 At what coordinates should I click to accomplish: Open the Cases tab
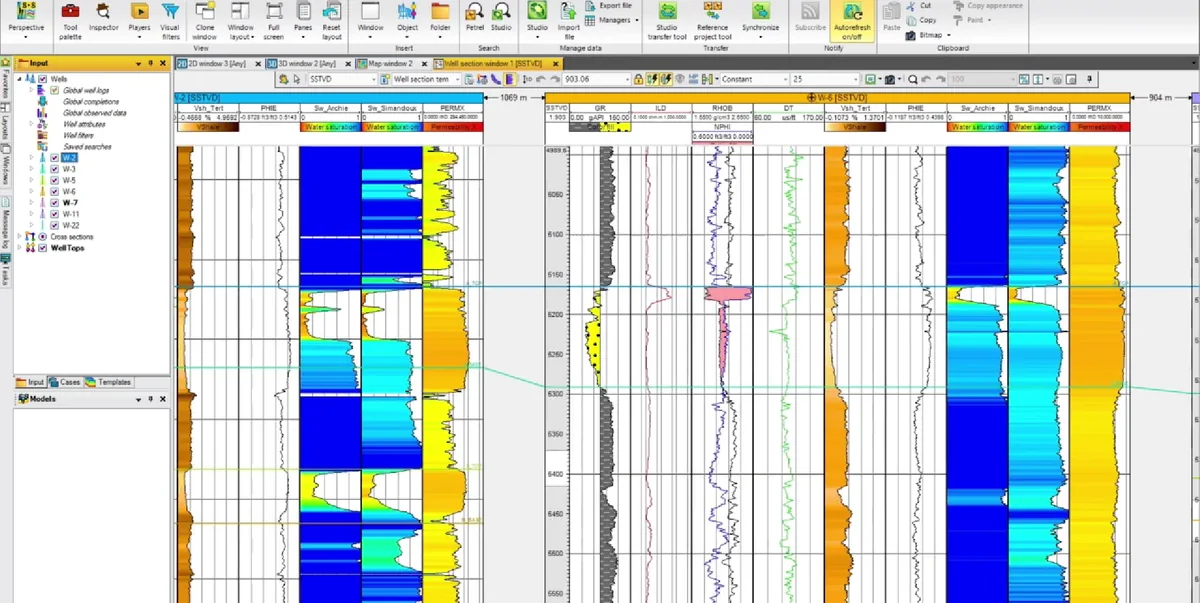[x=64, y=382]
